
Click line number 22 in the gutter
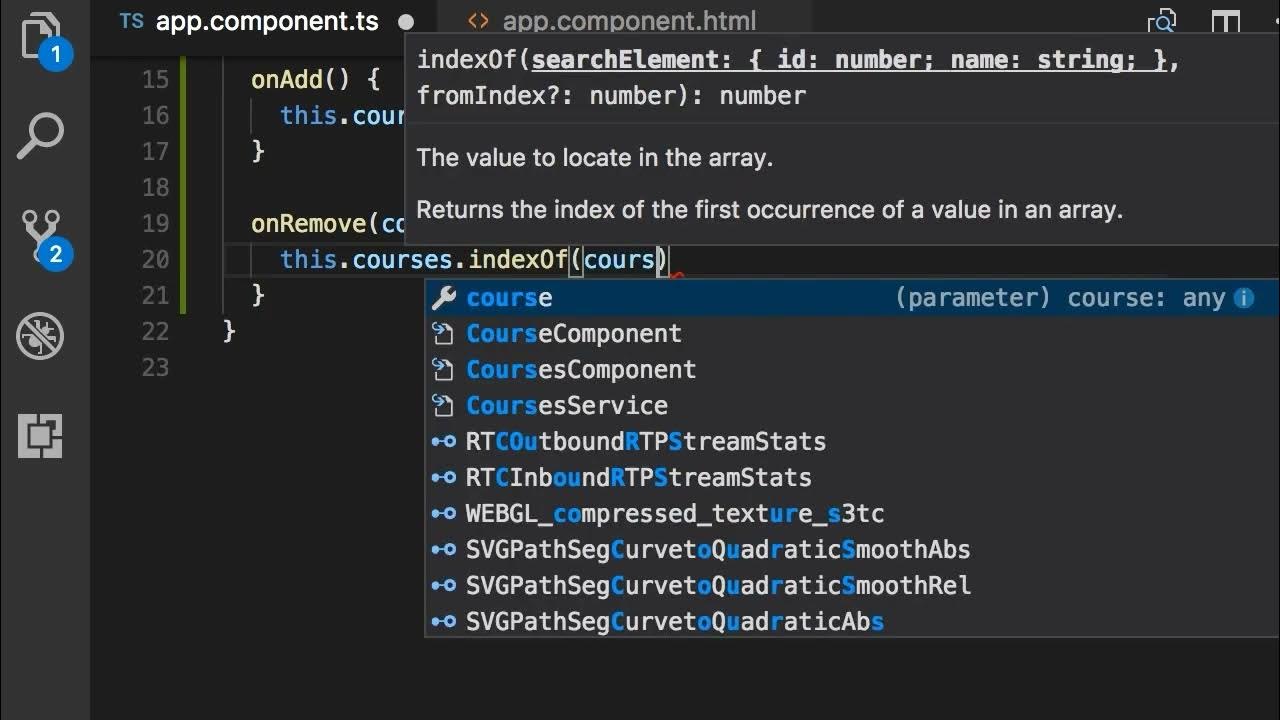tap(155, 331)
